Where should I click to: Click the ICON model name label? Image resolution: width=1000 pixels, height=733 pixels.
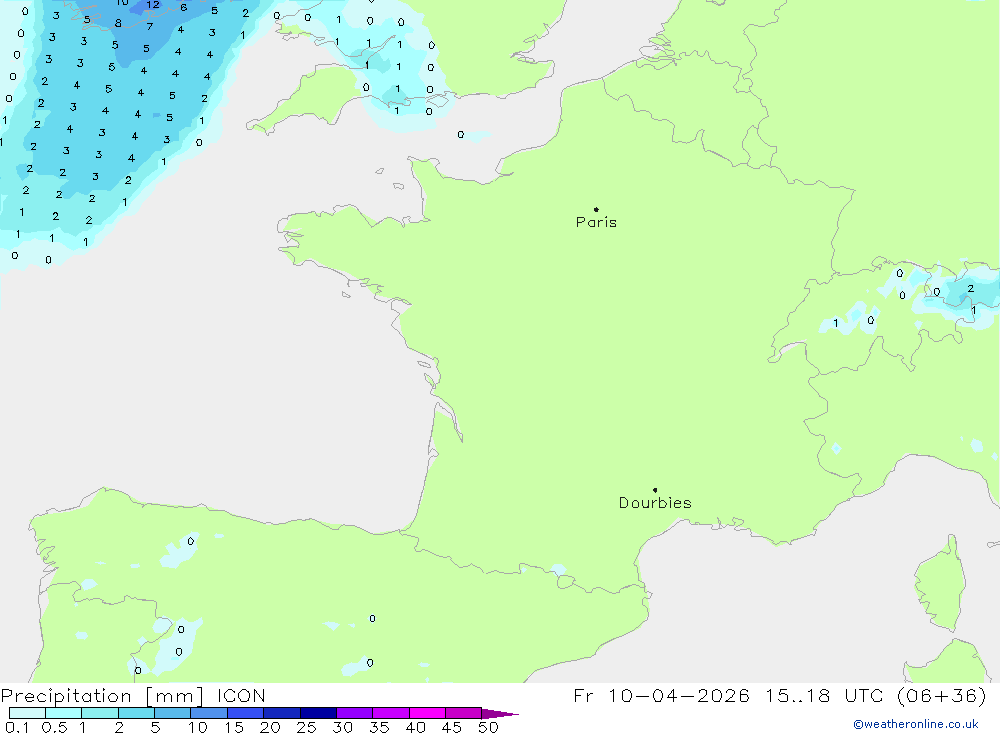(x=241, y=696)
